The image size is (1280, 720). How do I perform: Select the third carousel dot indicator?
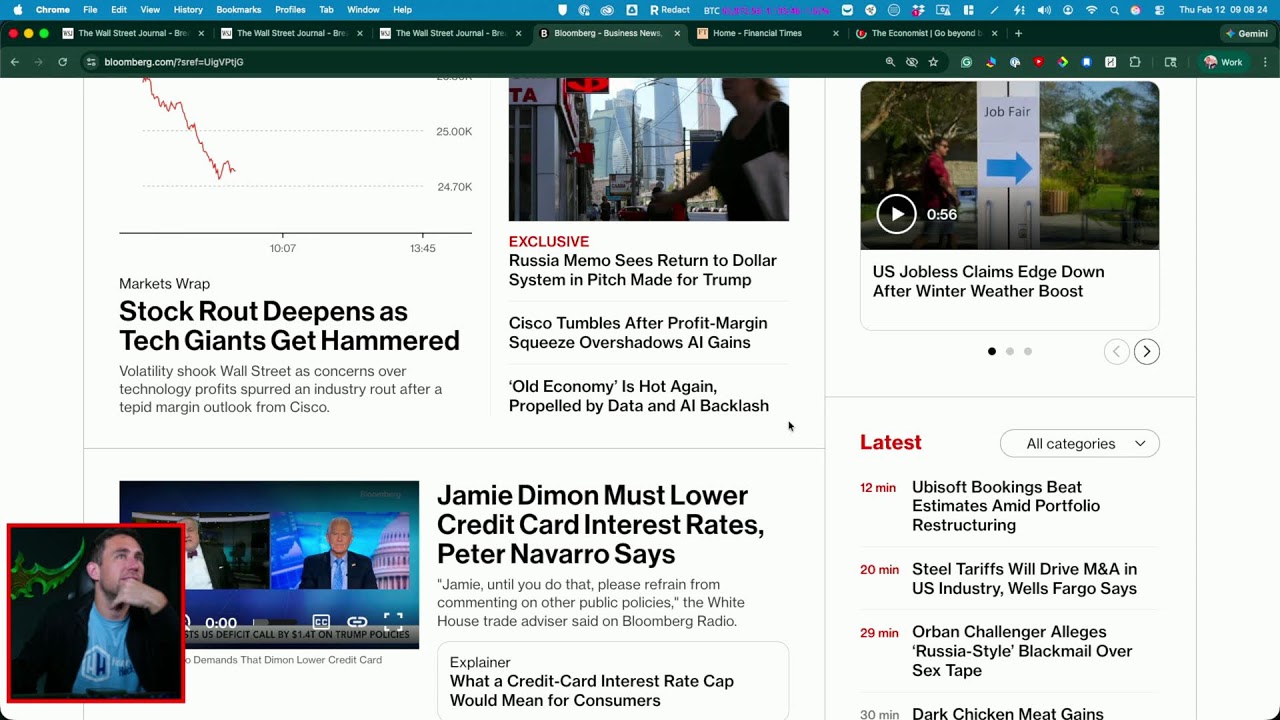pyautogui.click(x=1028, y=351)
